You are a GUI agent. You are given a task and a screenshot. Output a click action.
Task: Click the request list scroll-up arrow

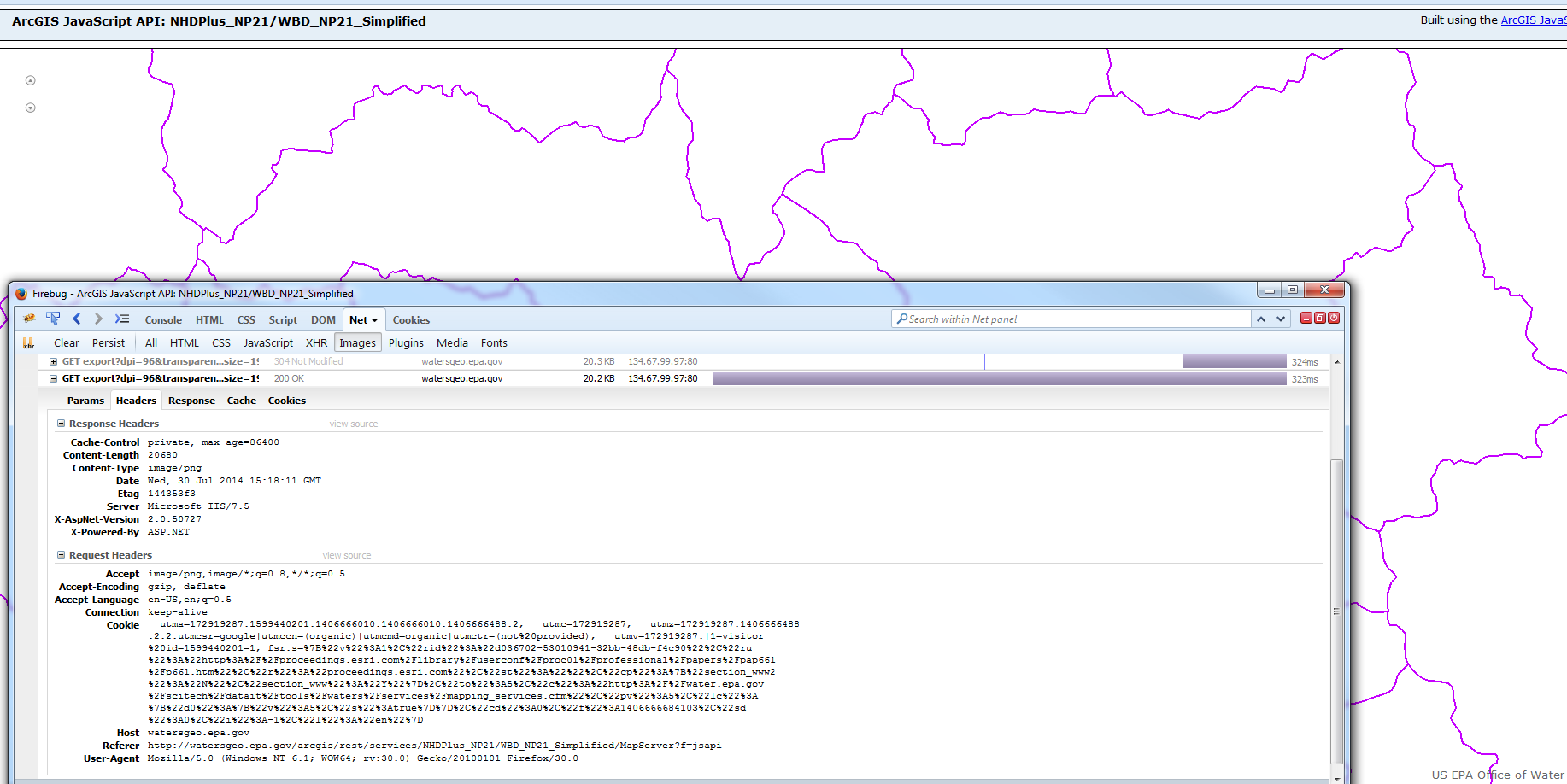tap(1337, 362)
